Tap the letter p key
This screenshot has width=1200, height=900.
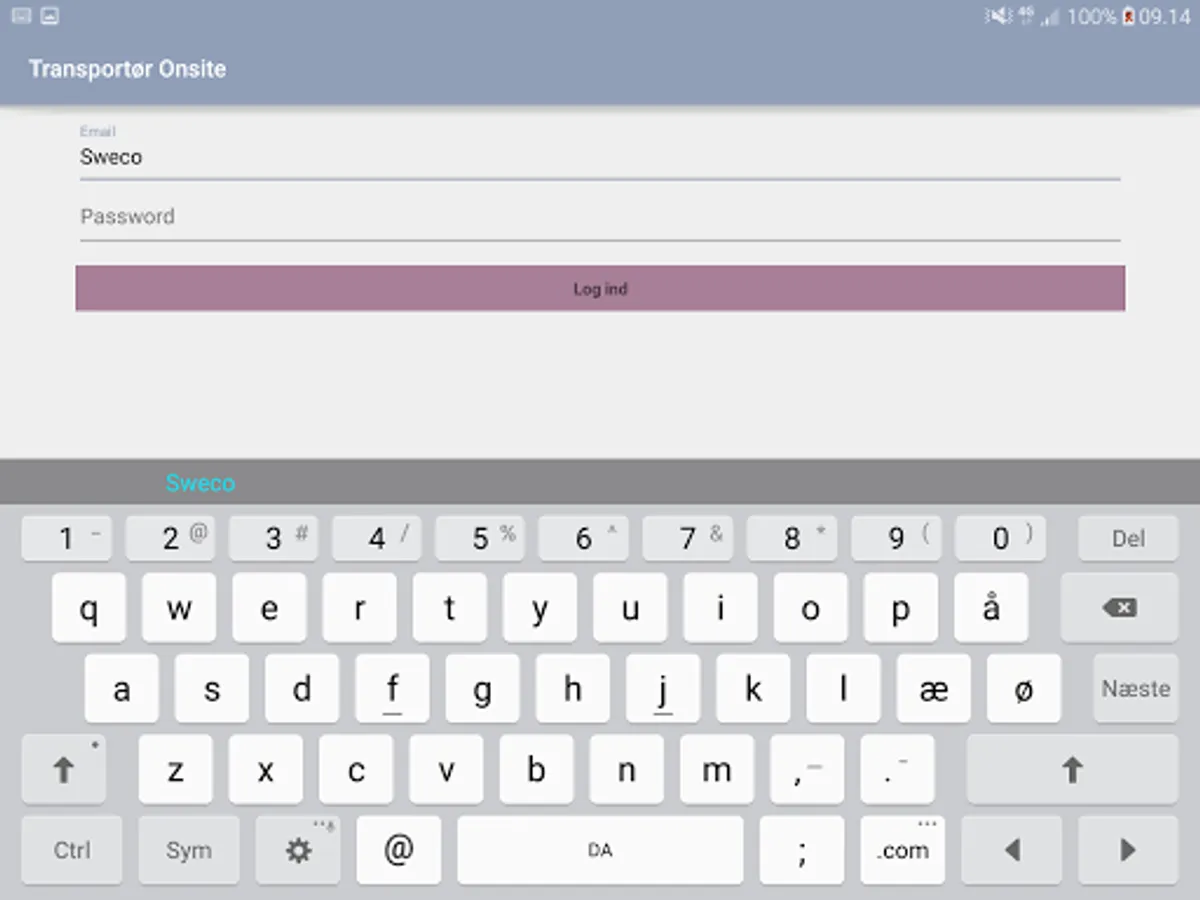coord(901,608)
